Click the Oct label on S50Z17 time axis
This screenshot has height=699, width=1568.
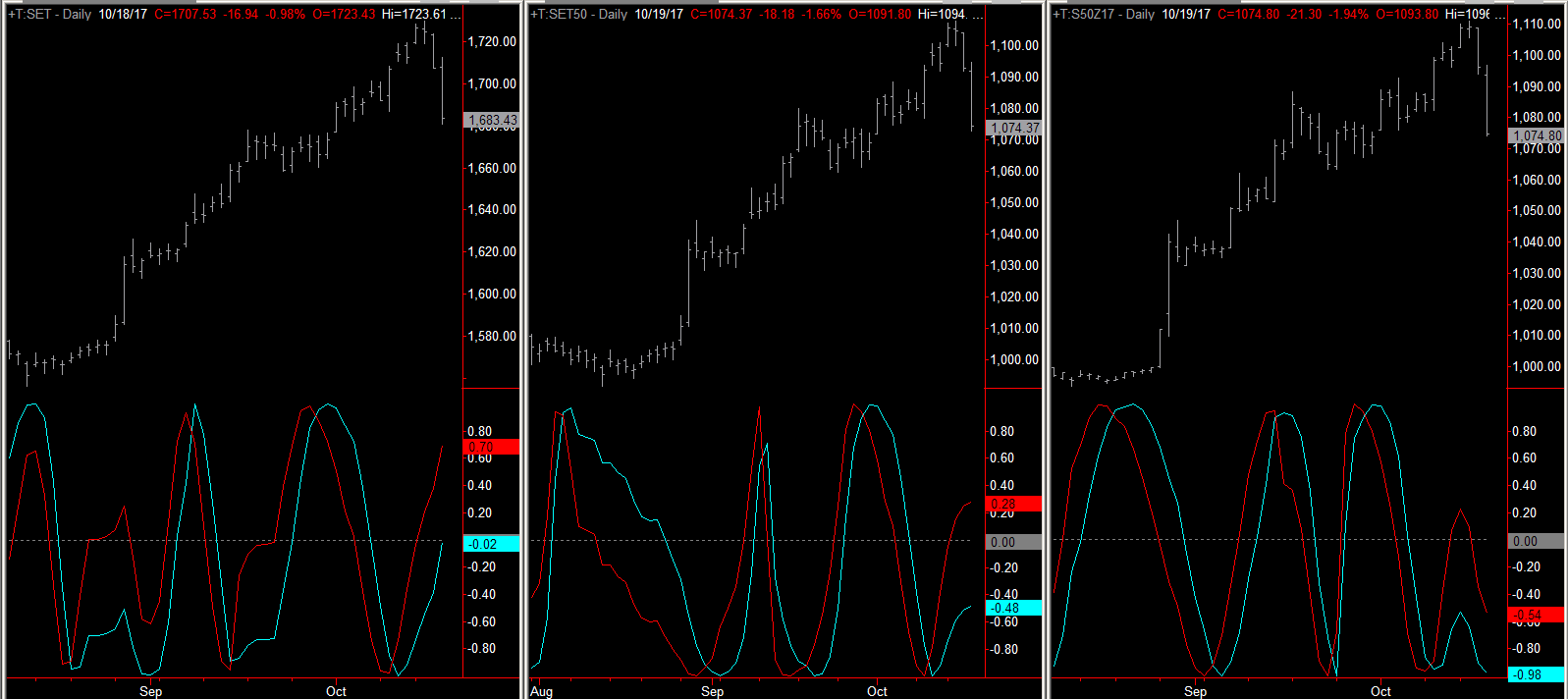pyautogui.click(x=1380, y=691)
